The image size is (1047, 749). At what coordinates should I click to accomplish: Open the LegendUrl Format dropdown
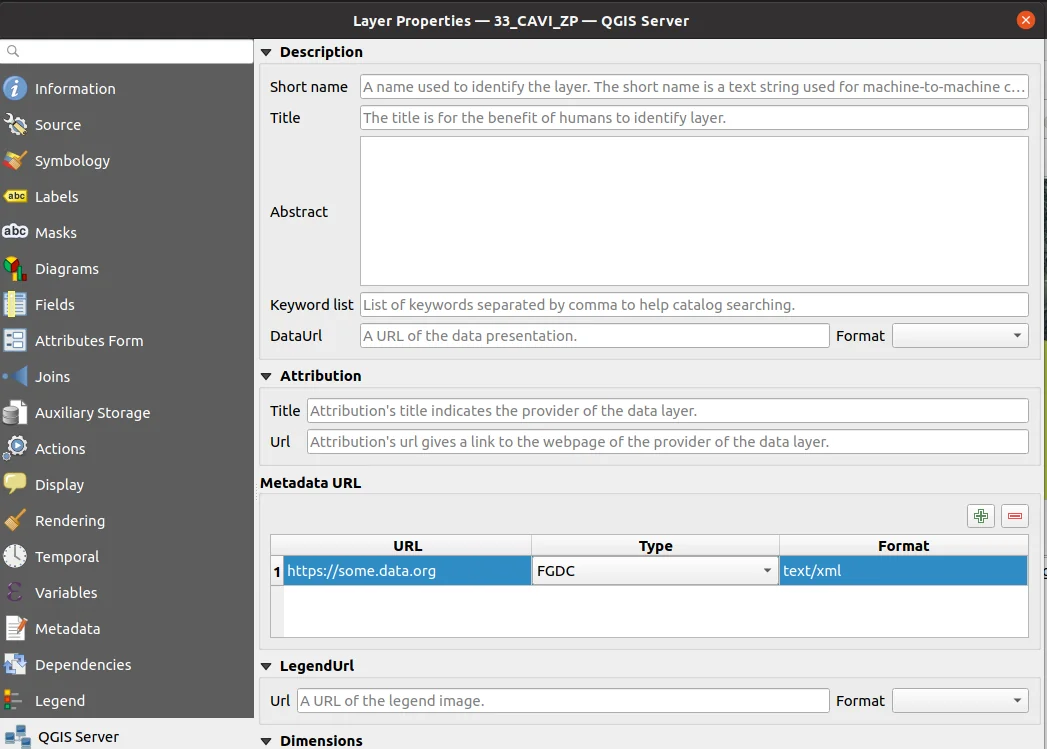960,701
